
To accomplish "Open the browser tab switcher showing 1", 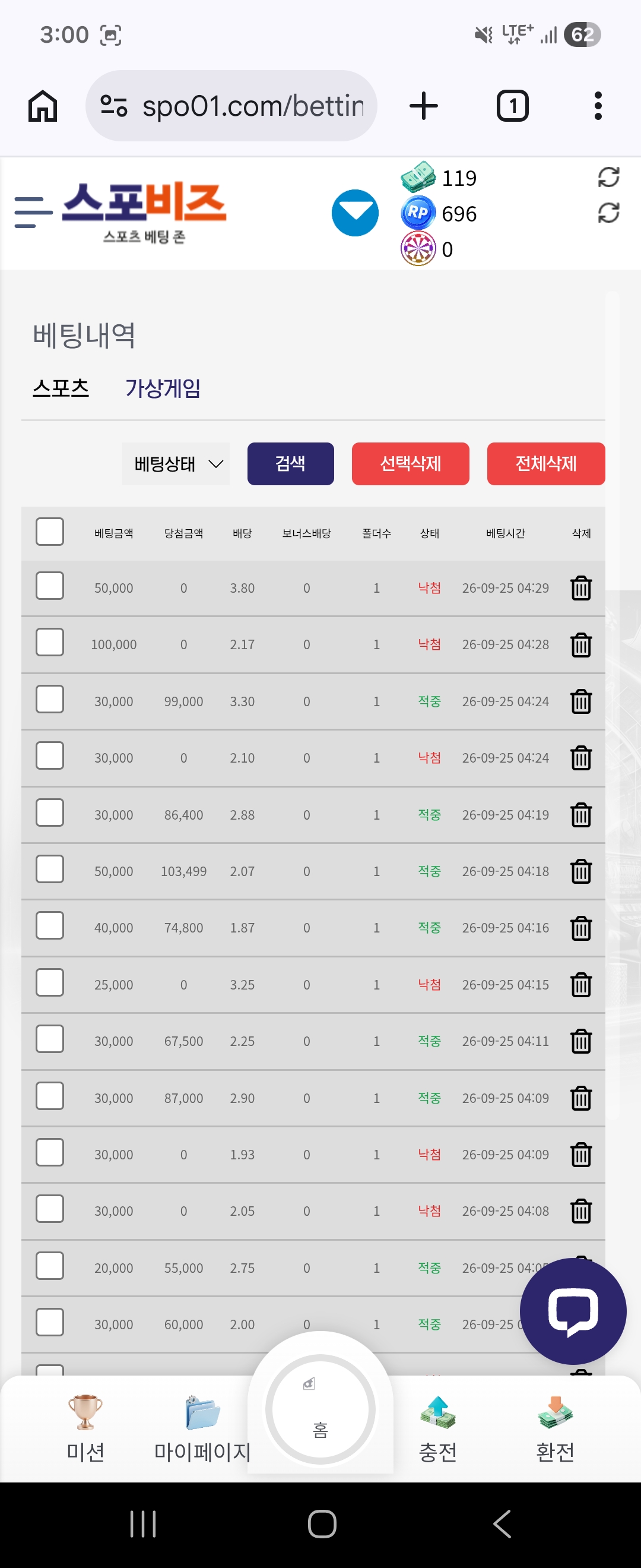I will 513,106.
